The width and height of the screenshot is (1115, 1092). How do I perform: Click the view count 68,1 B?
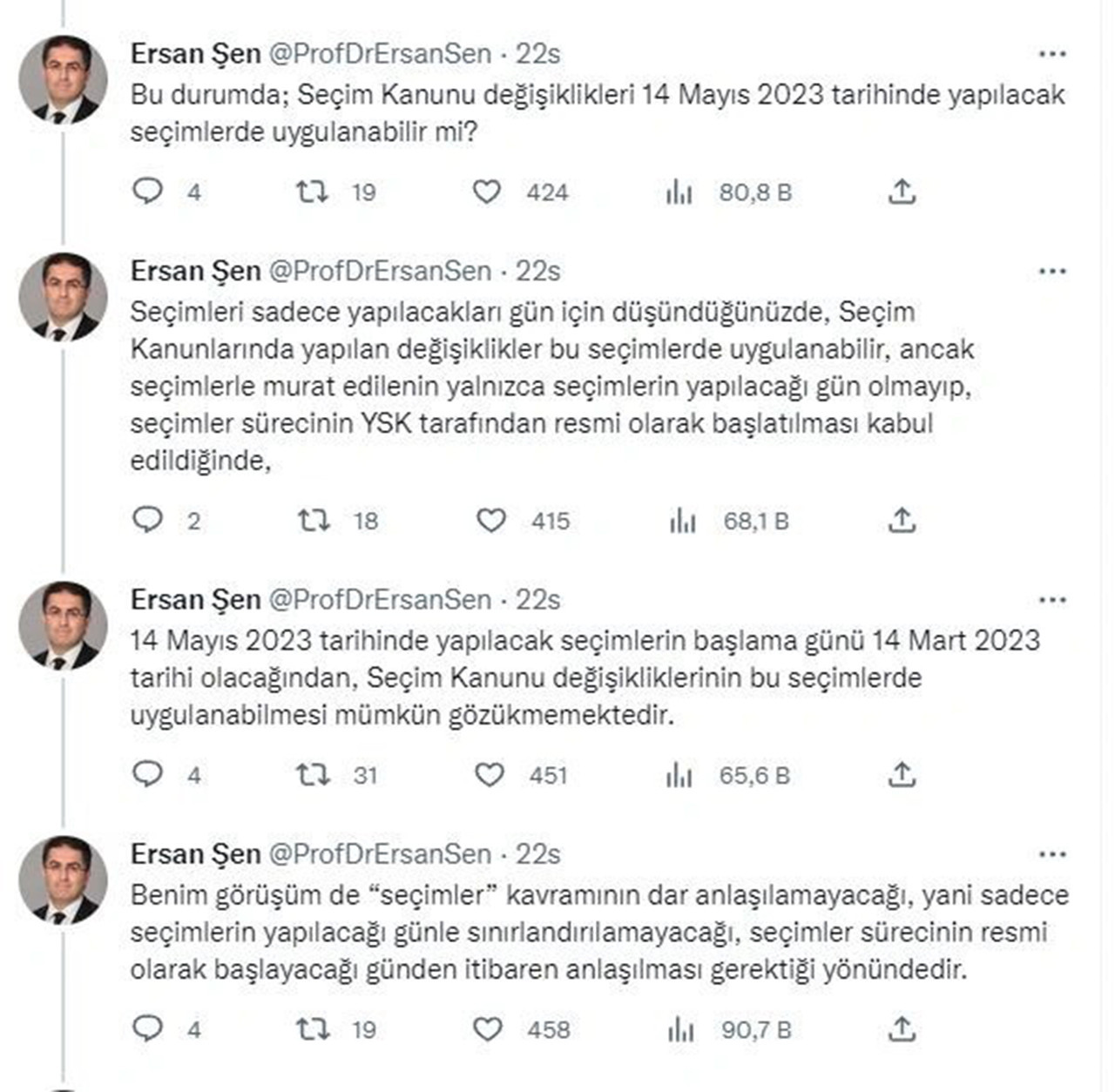754,522
